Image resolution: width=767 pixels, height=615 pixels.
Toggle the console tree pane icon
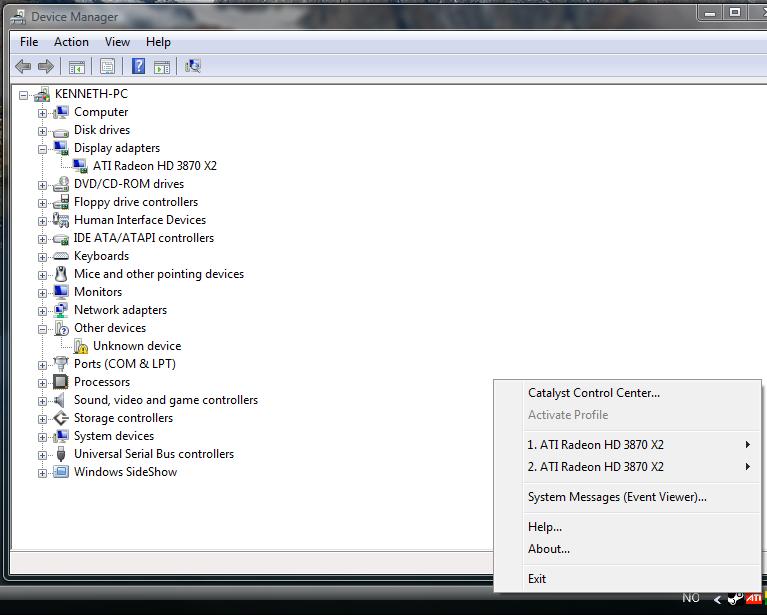(x=77, y=67)
